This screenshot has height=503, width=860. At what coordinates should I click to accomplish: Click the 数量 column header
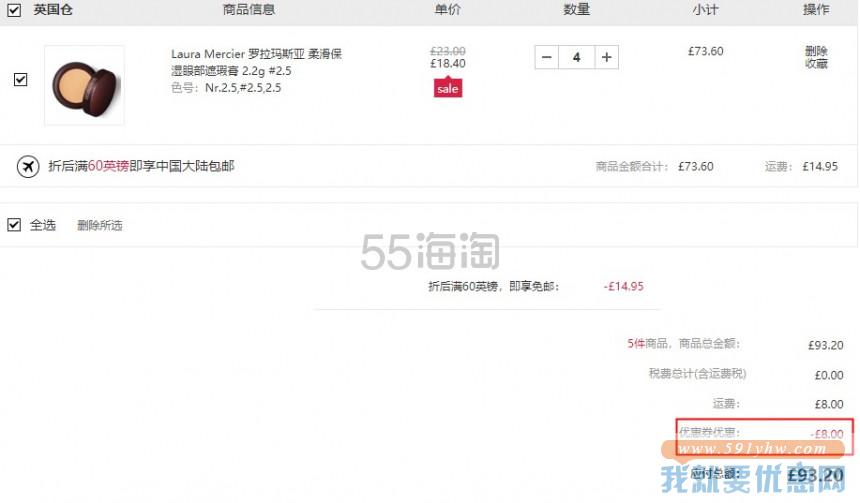[576, 9]
